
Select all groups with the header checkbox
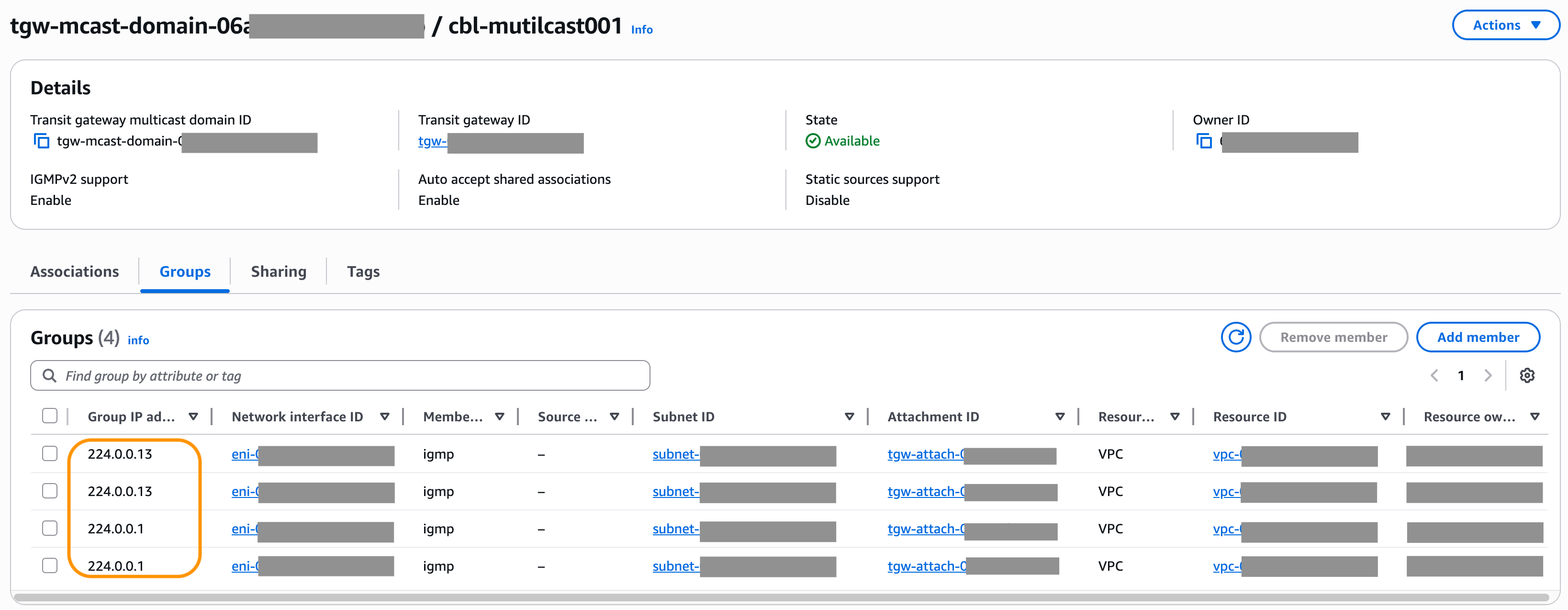(49, 415)
